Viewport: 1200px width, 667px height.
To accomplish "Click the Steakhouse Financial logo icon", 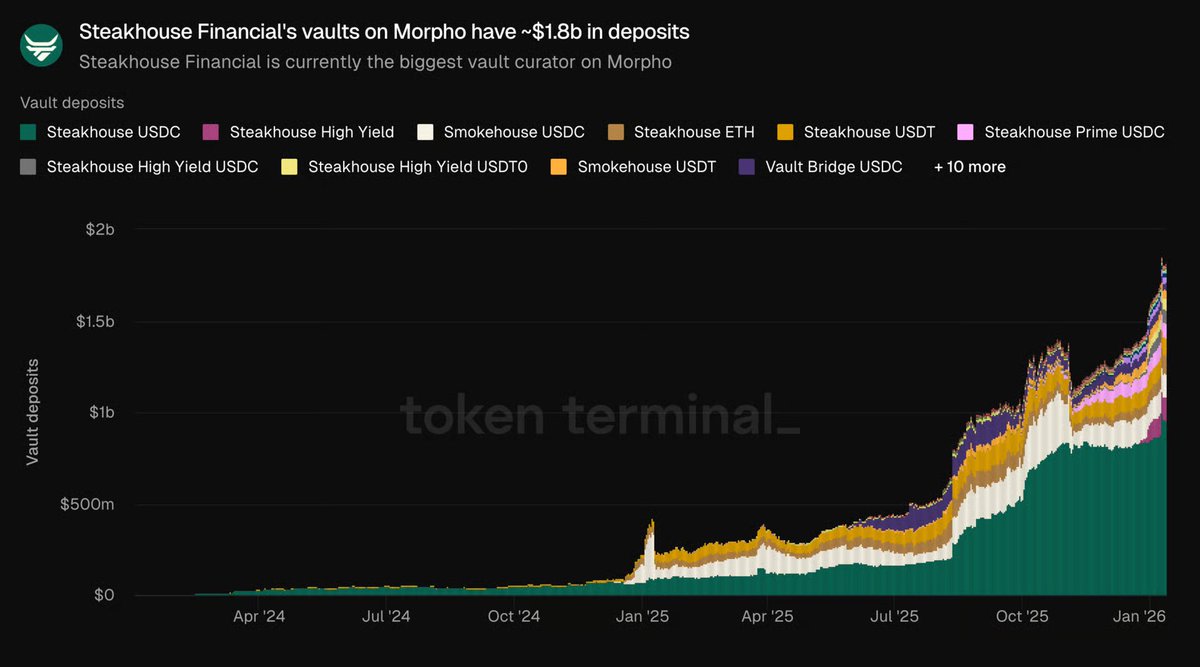I will tap(41, 44).
